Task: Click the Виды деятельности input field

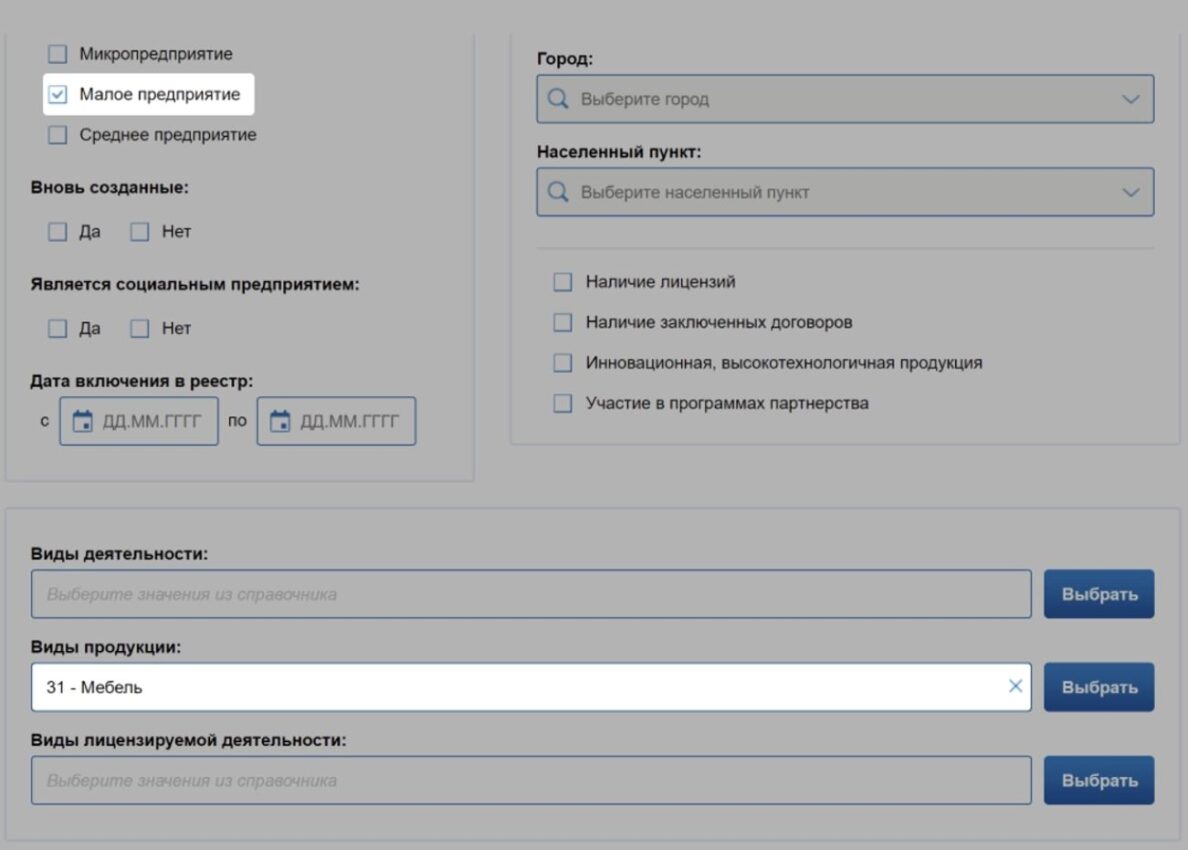Action: pyautogui.click(x=530, y=594)
